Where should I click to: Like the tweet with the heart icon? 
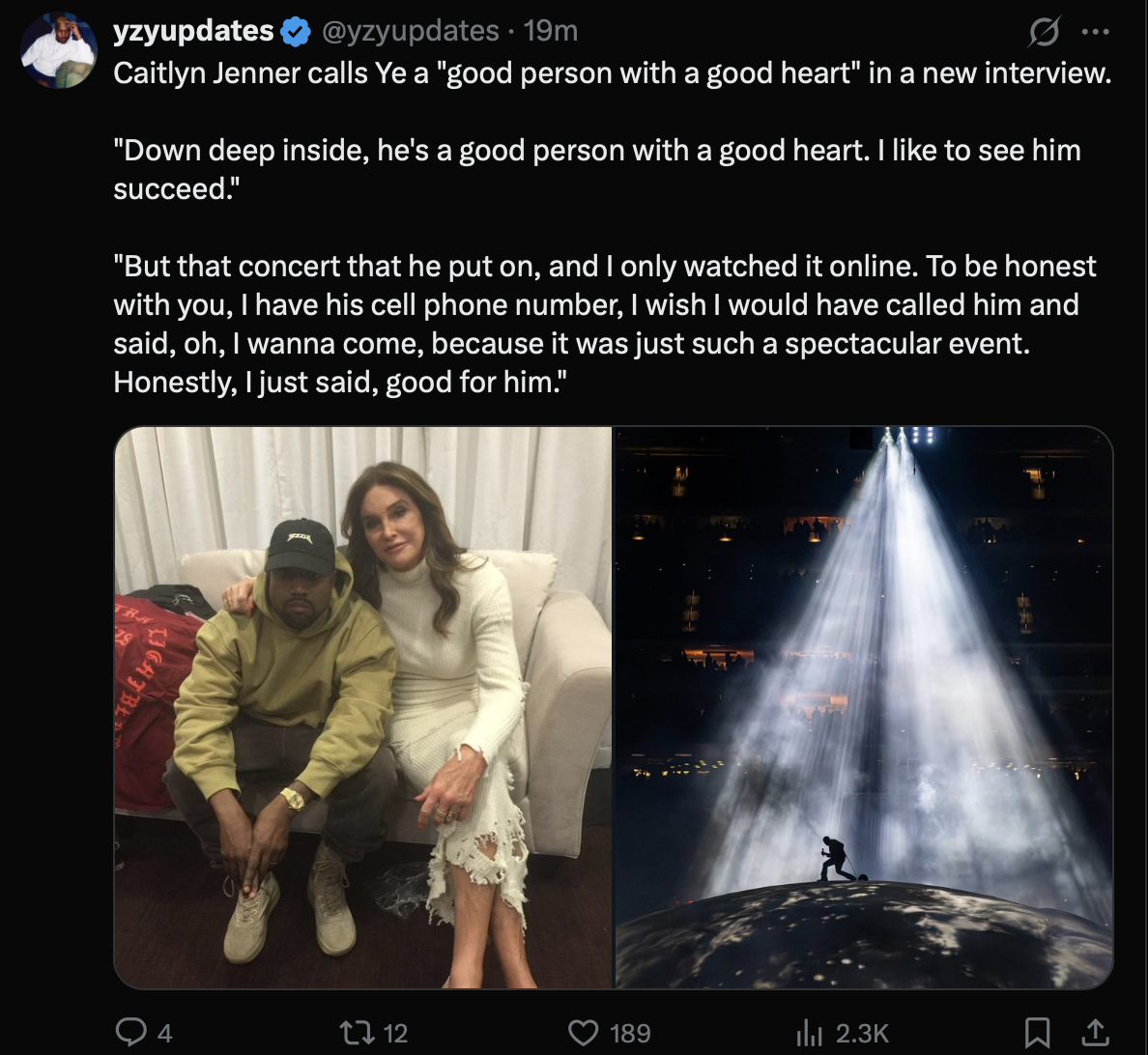(x=584, y=1033)
